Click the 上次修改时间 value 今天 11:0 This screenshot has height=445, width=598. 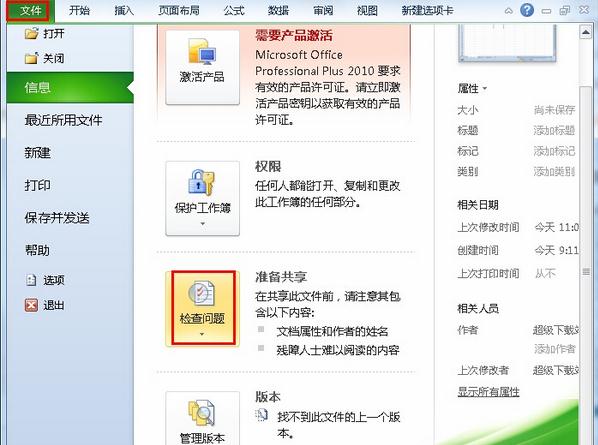(556, 228)
